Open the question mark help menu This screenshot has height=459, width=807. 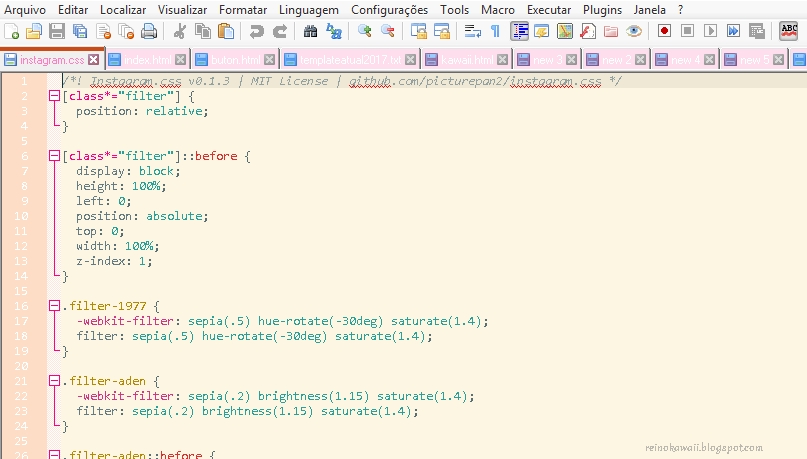pyautogui.click(x=680, y=10)
